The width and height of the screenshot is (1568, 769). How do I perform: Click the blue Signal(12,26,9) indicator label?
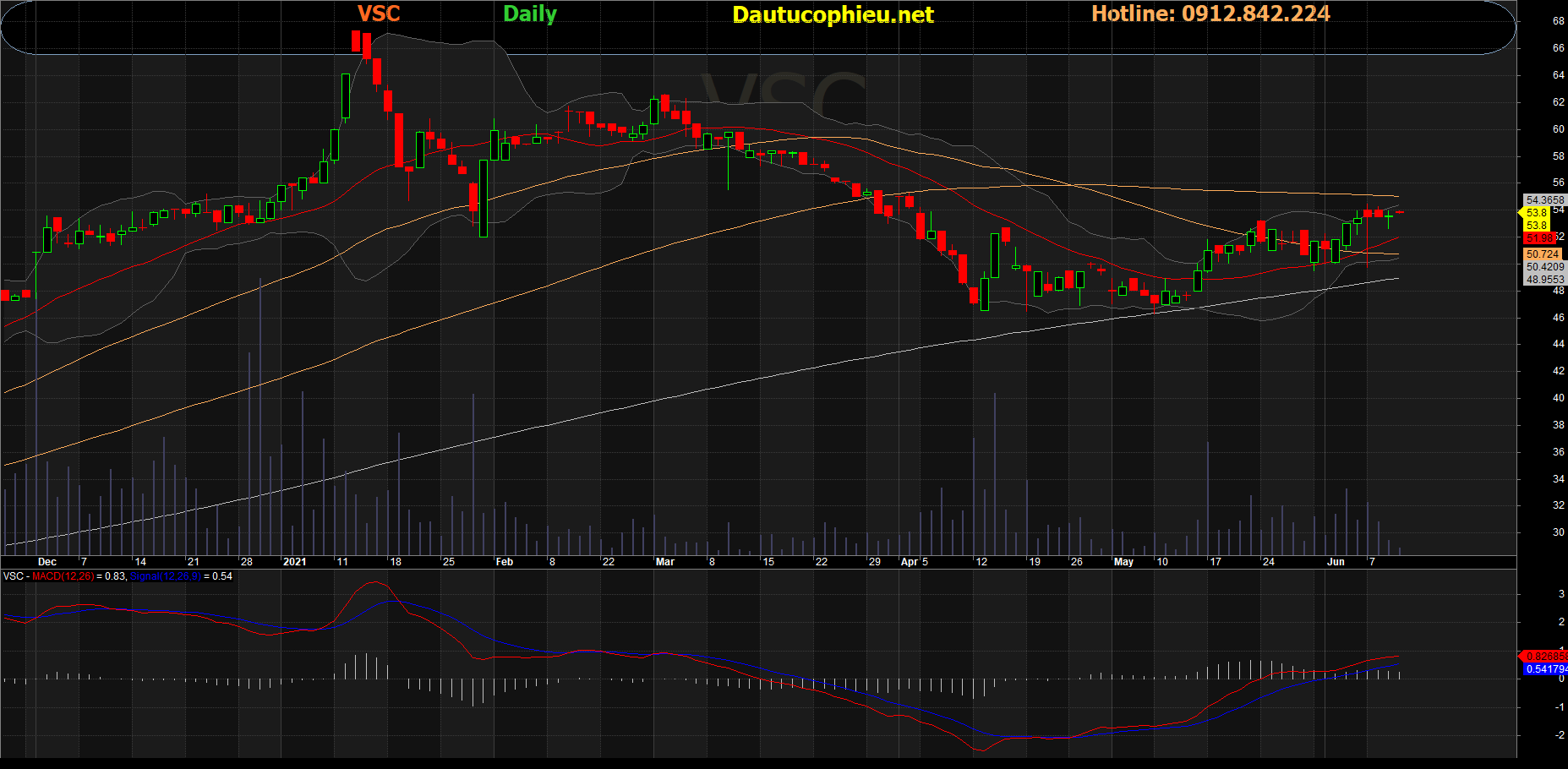[x=167, y=576]
